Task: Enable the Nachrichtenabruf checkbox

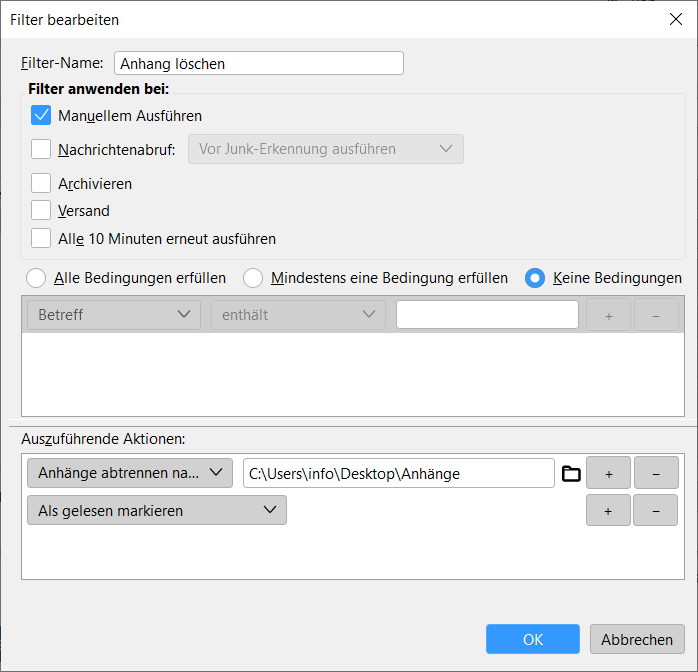Action: 41,150
